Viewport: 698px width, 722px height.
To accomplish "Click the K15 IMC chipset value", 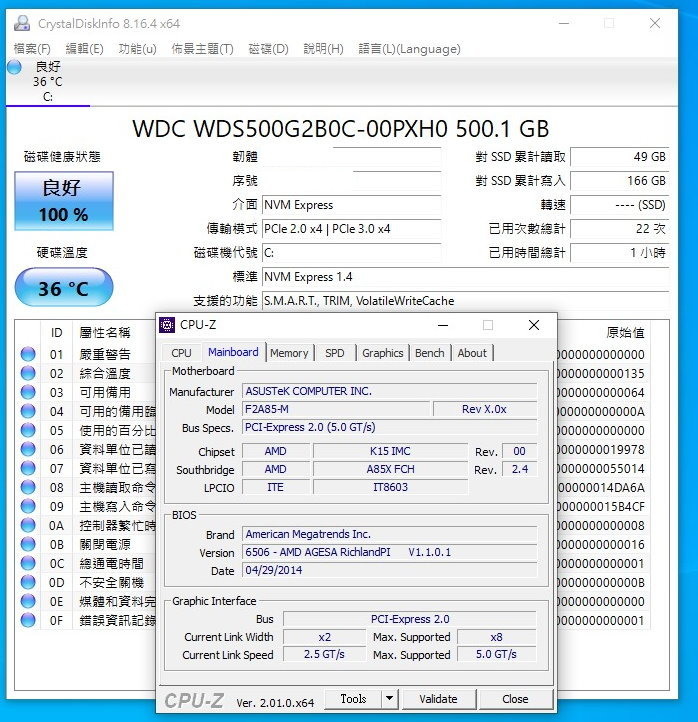I will [x=390, y=451].
